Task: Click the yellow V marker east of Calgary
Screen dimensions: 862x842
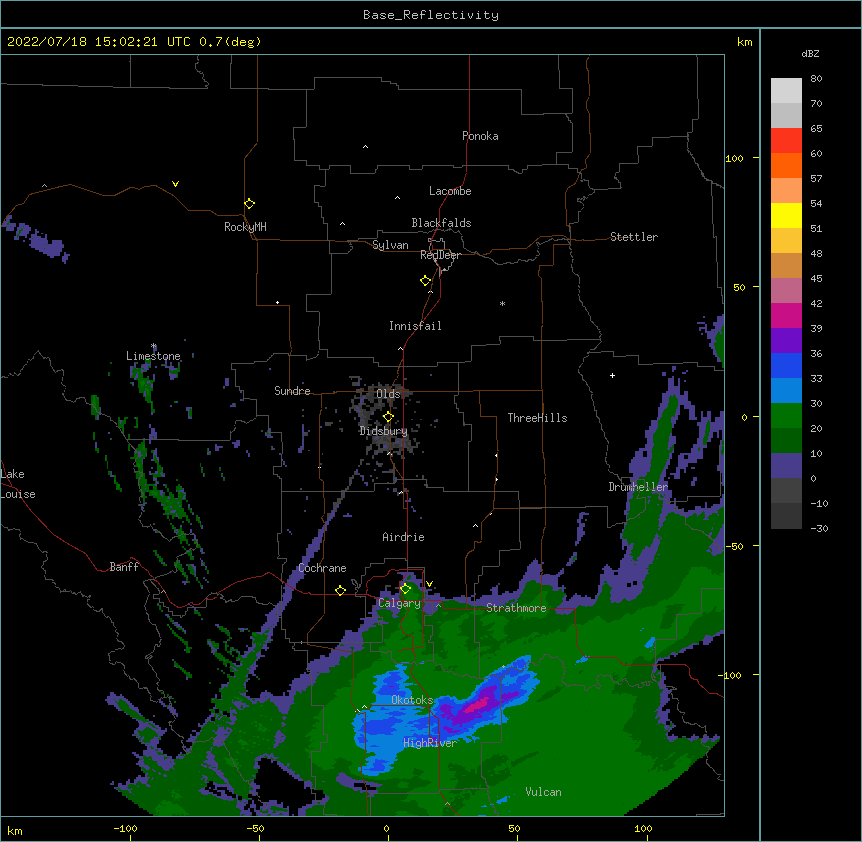Action: point(429,584)
